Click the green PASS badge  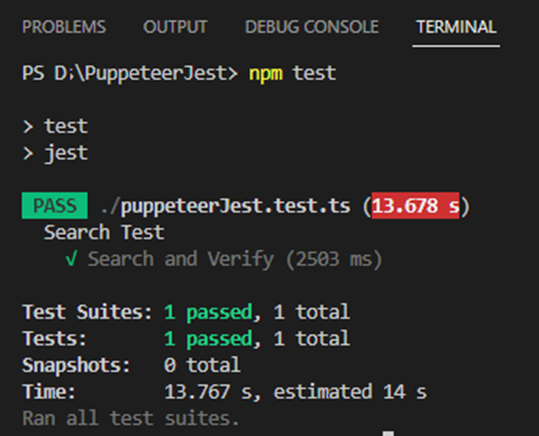(x=55, y=206)
